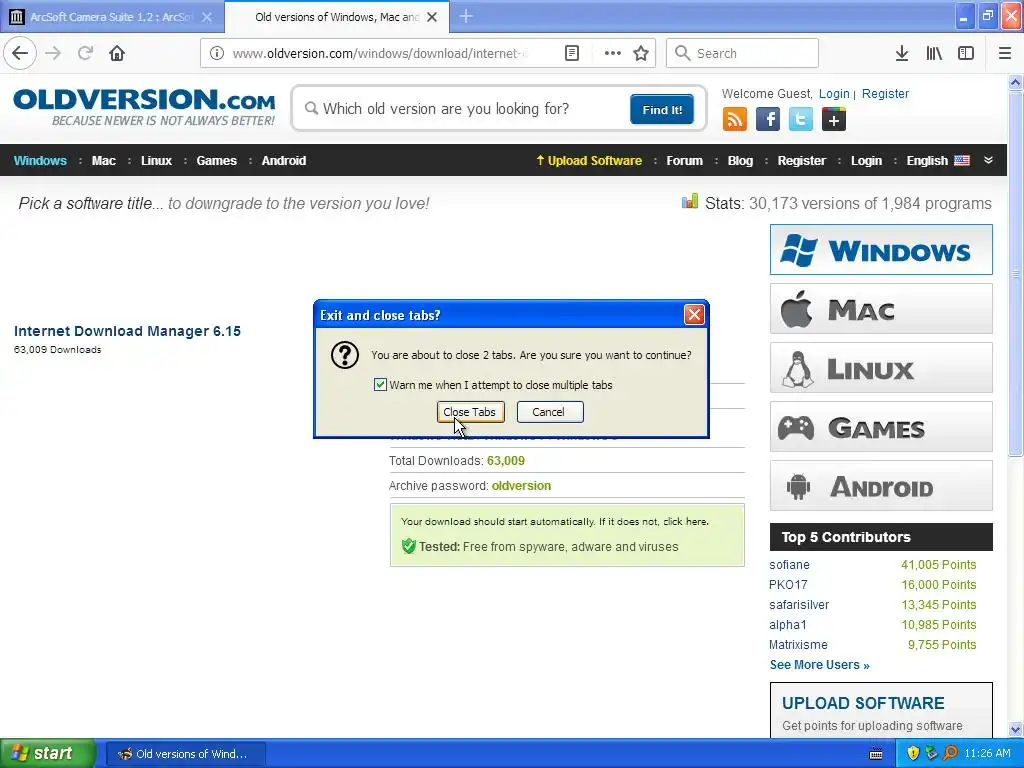Click the black plus share icon
This screenshot has width=1024, height=768.
[x=834, y=120]
